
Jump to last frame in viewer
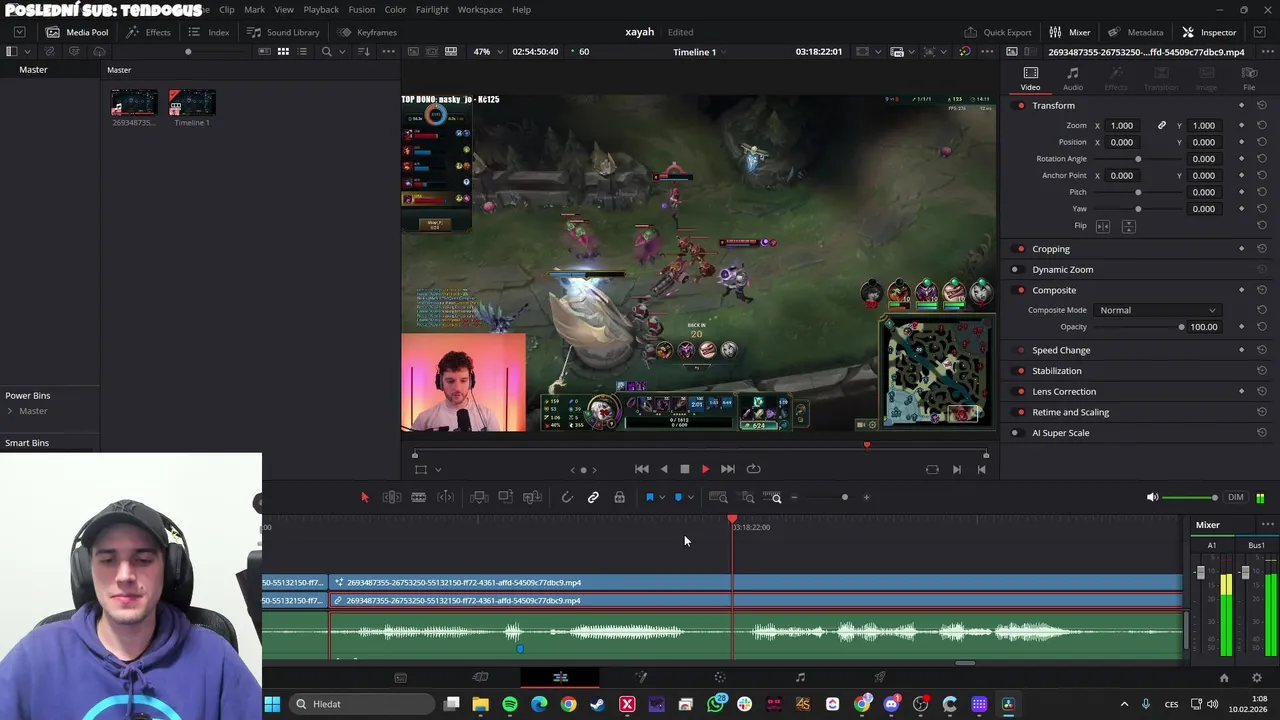click(728, 469)
